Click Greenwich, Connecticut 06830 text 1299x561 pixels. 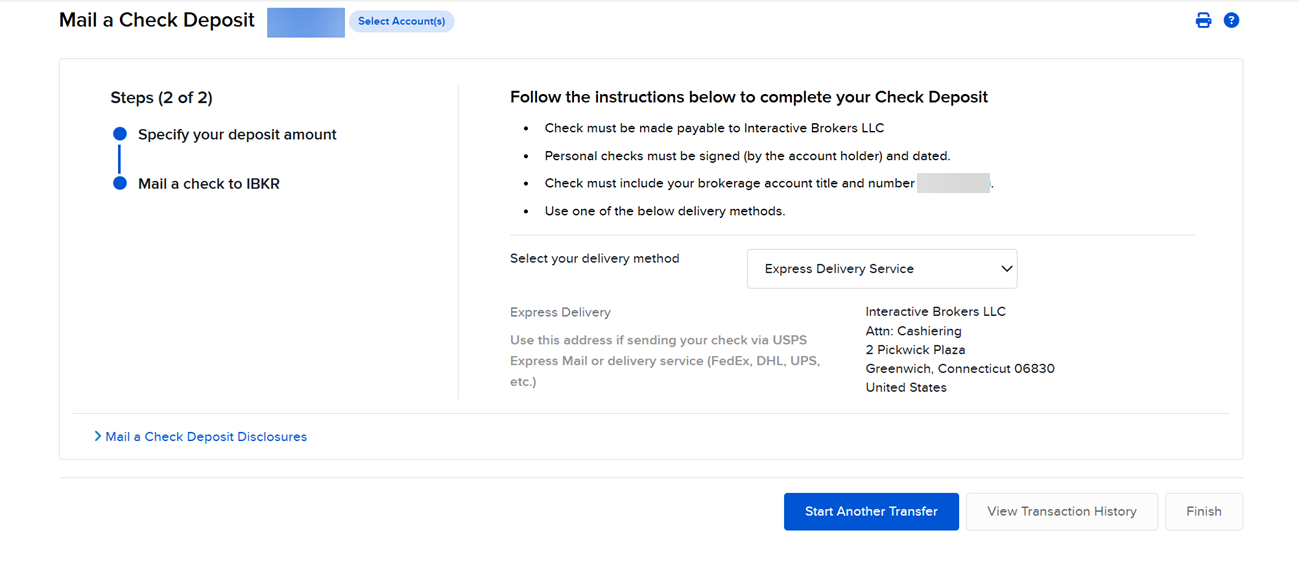960,368
